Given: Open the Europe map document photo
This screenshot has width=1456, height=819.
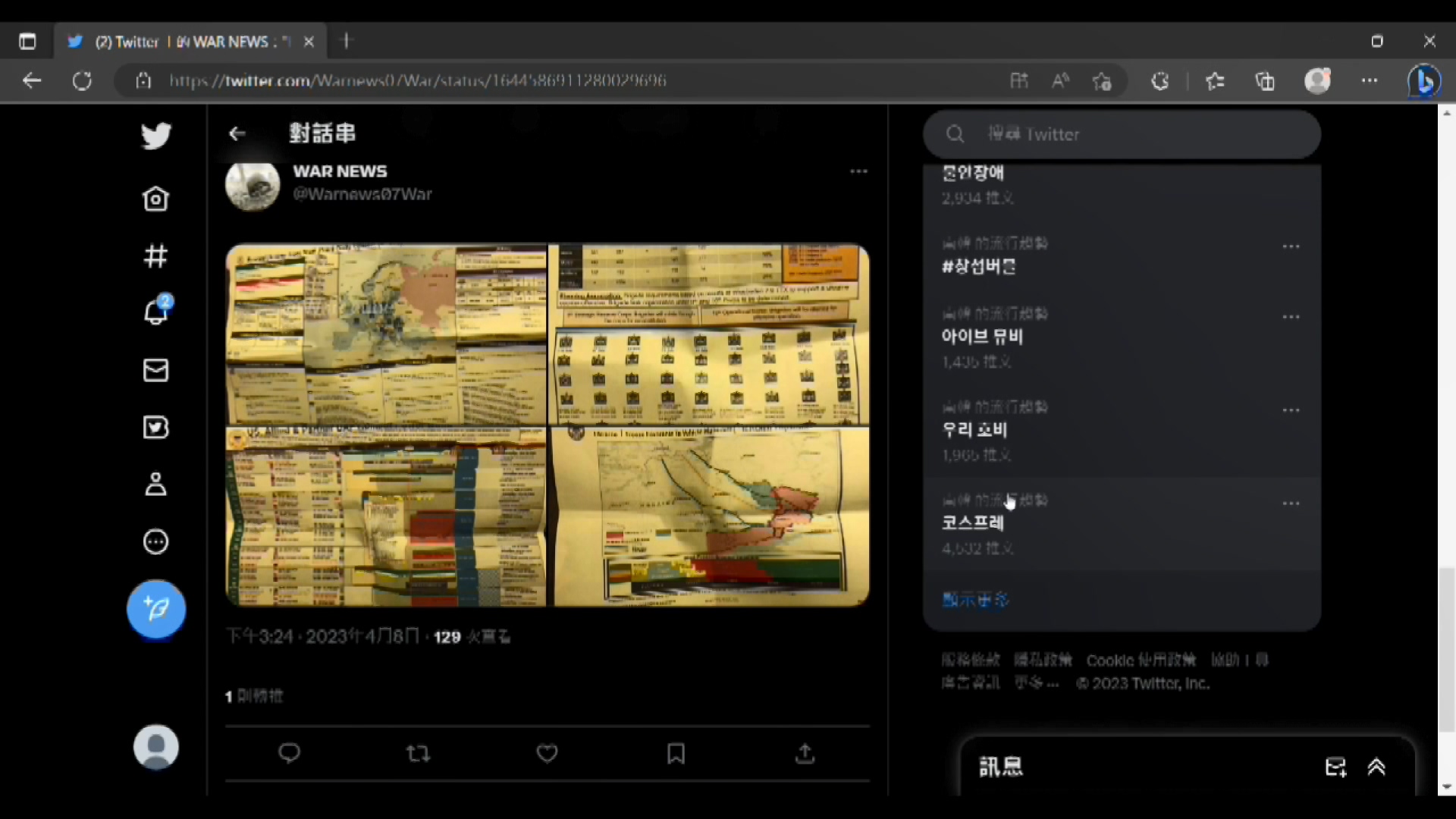Looking at the screenshot, I should (x=386, y=334).
